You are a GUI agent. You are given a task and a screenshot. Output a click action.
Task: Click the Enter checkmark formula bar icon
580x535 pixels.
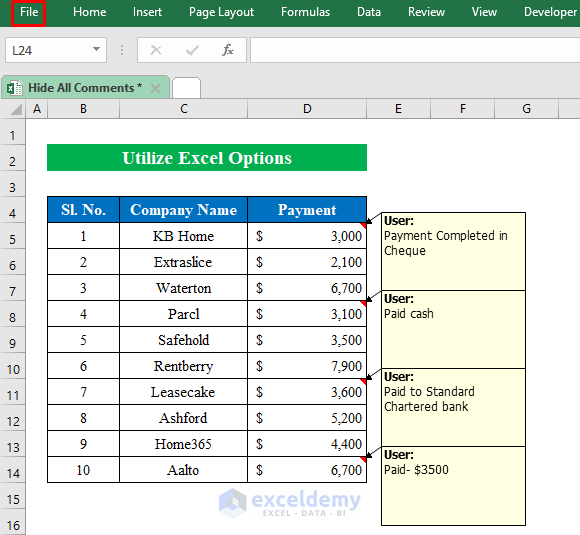click(x=192, y=50)
